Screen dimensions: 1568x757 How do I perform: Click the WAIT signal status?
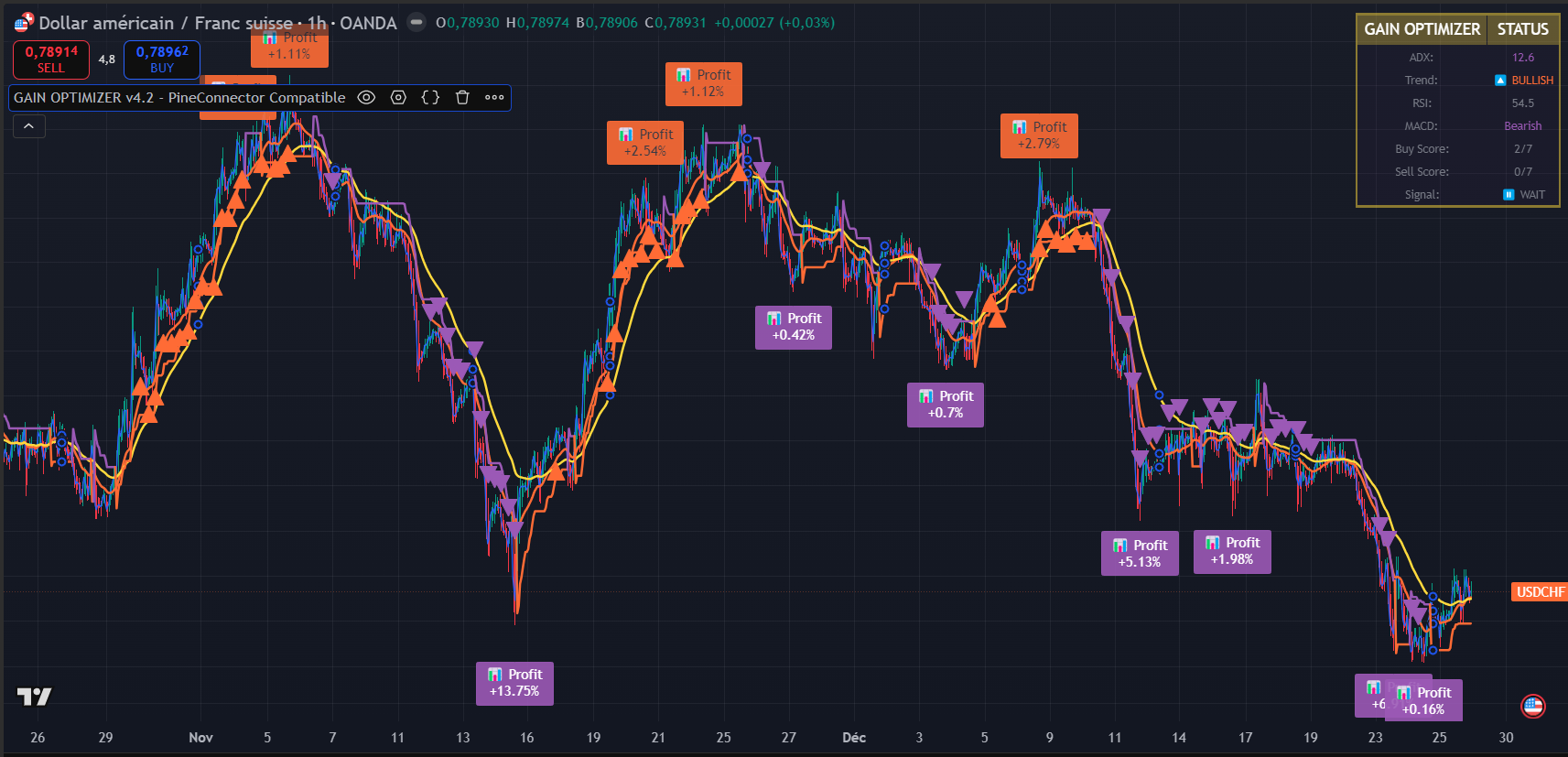[1532, 195]
